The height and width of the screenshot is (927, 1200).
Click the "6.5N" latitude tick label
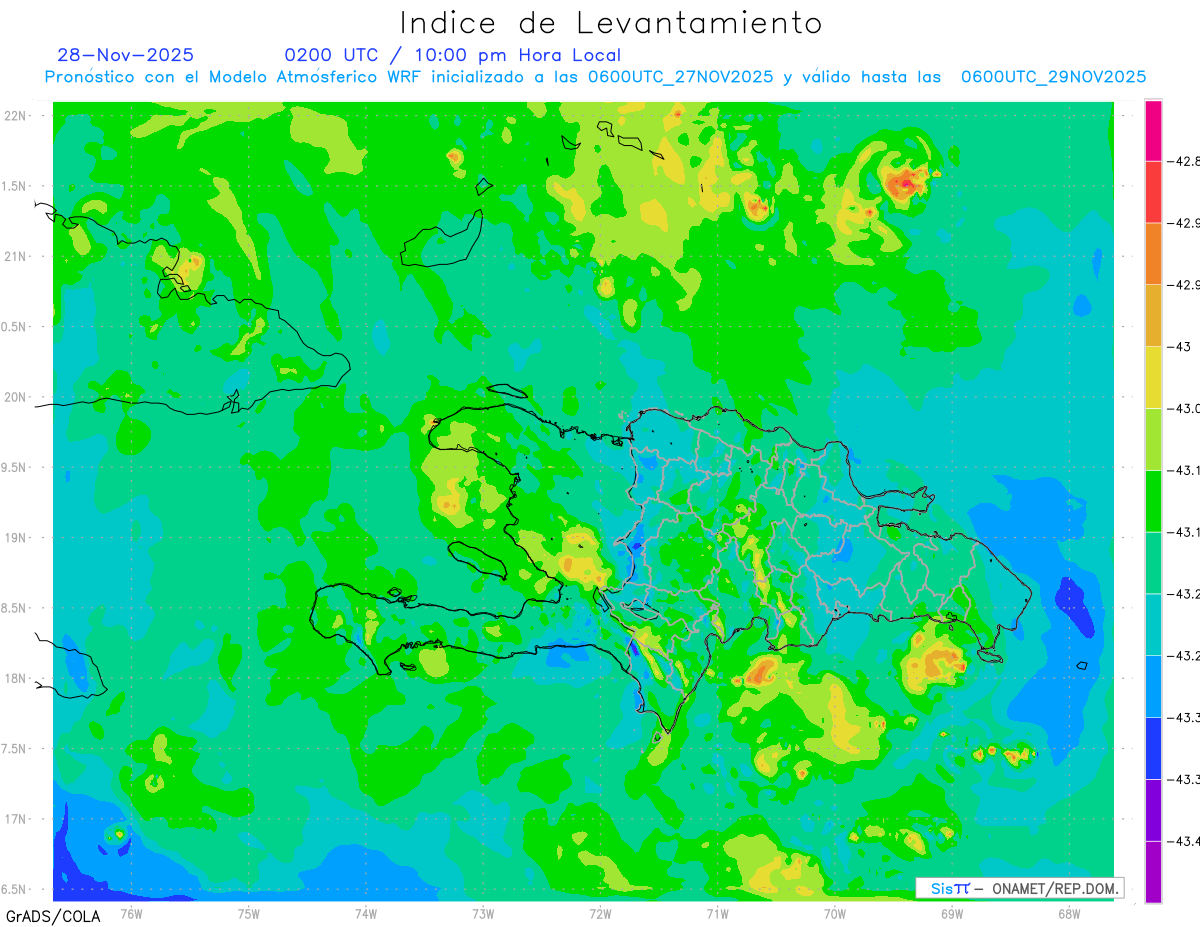point(14,889)
